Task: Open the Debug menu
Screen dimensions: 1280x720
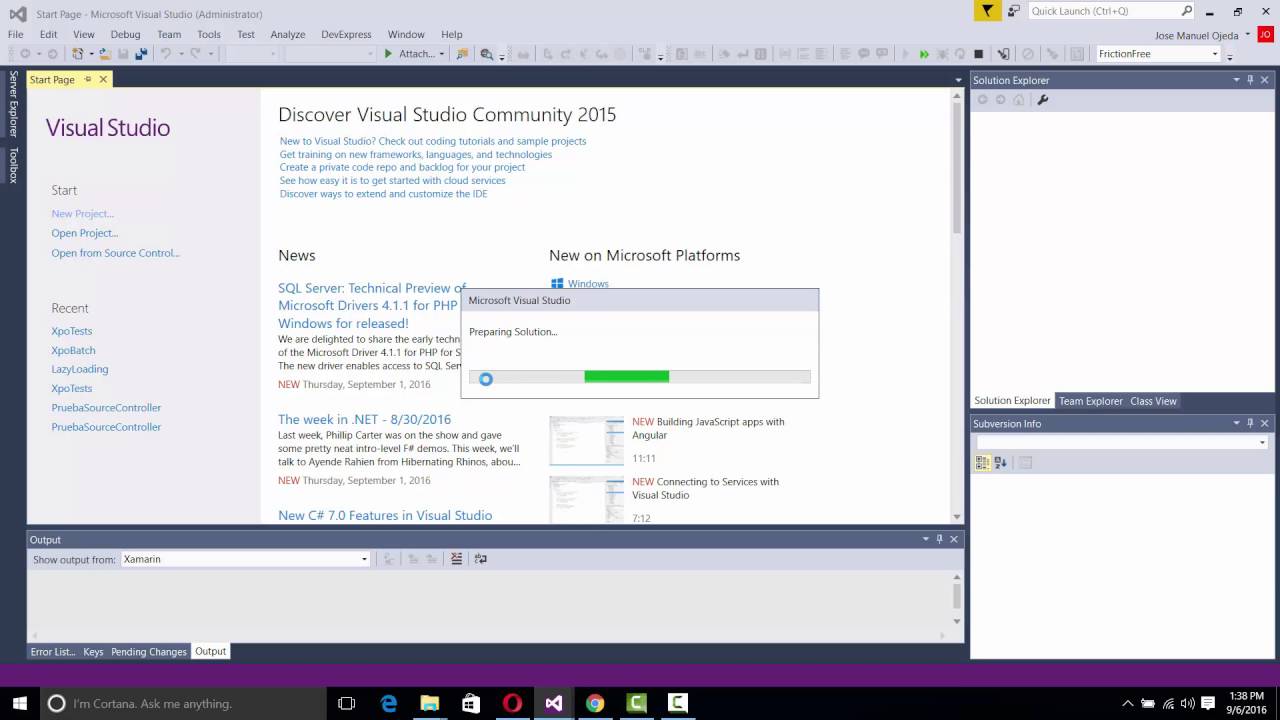Action: point(125,34)
